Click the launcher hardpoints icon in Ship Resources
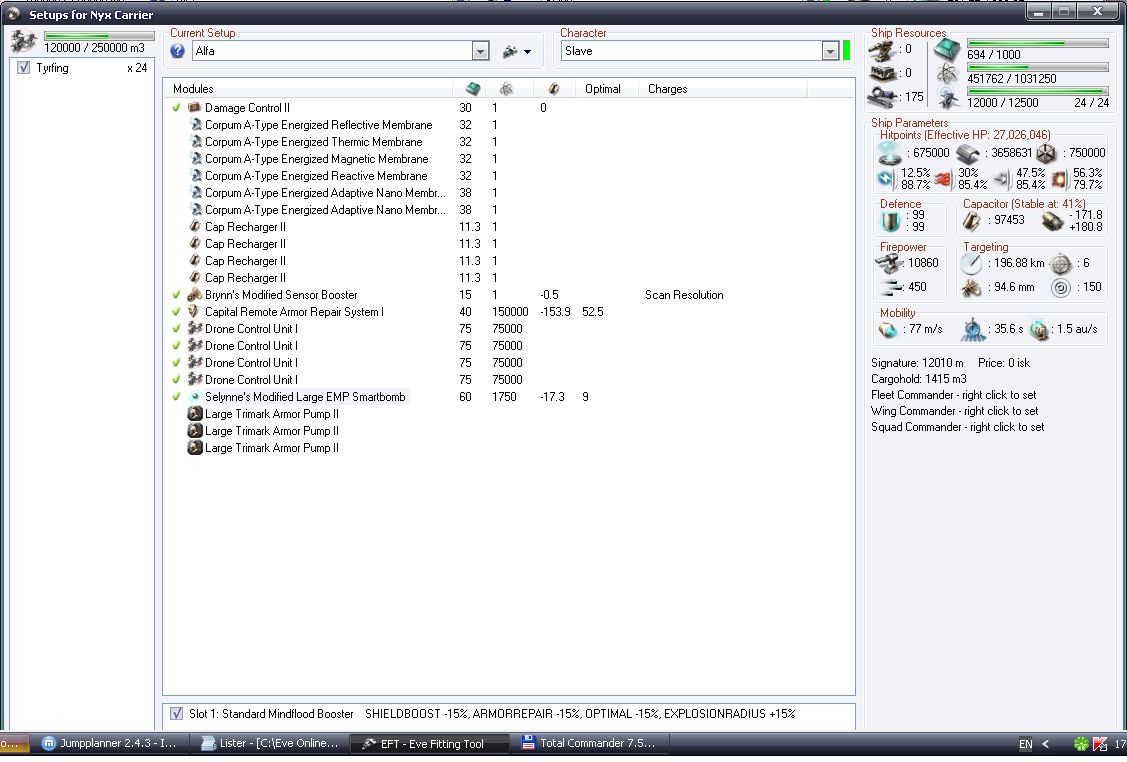 [883, 73]
